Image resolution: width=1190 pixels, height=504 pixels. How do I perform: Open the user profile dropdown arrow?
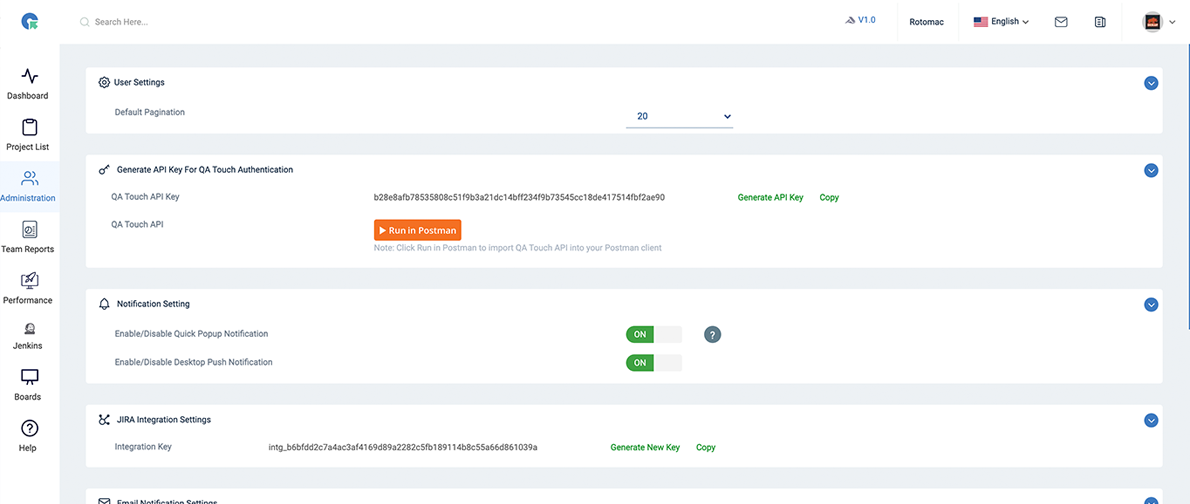tap(1173, 23)
